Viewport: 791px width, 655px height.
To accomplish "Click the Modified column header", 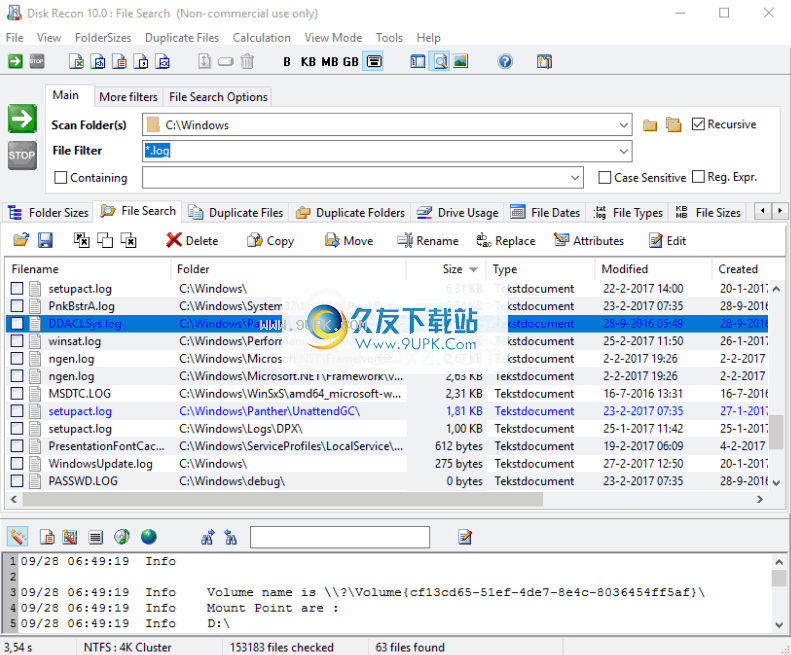I will [x=653, y=269].
